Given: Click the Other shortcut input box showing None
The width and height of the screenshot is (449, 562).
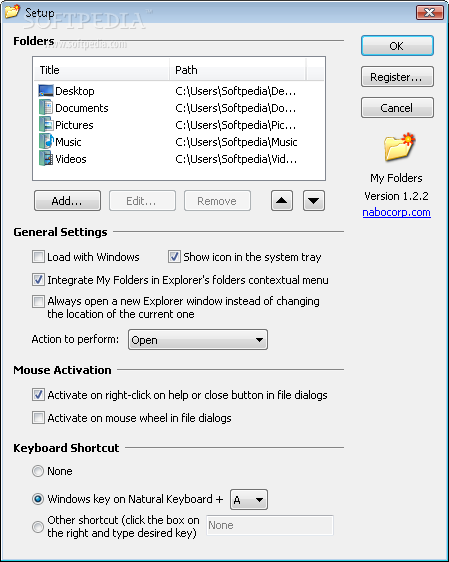Looking at the screenshot, I should (270, 525).
